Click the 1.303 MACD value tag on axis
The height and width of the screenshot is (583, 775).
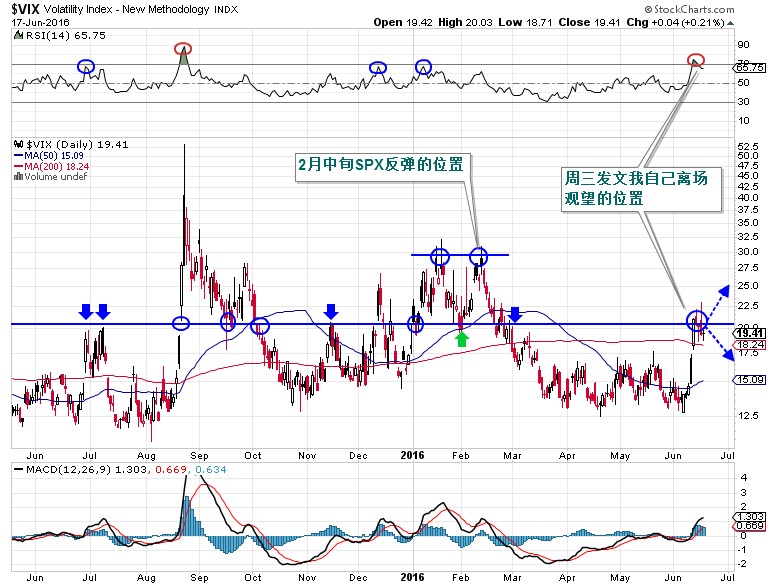[750, 517]
